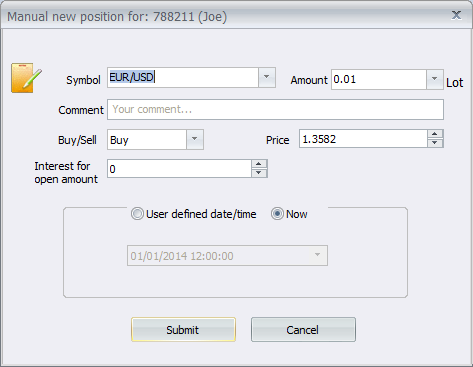
Task: Increase Price with the up arrow
Action: (435, 134)
